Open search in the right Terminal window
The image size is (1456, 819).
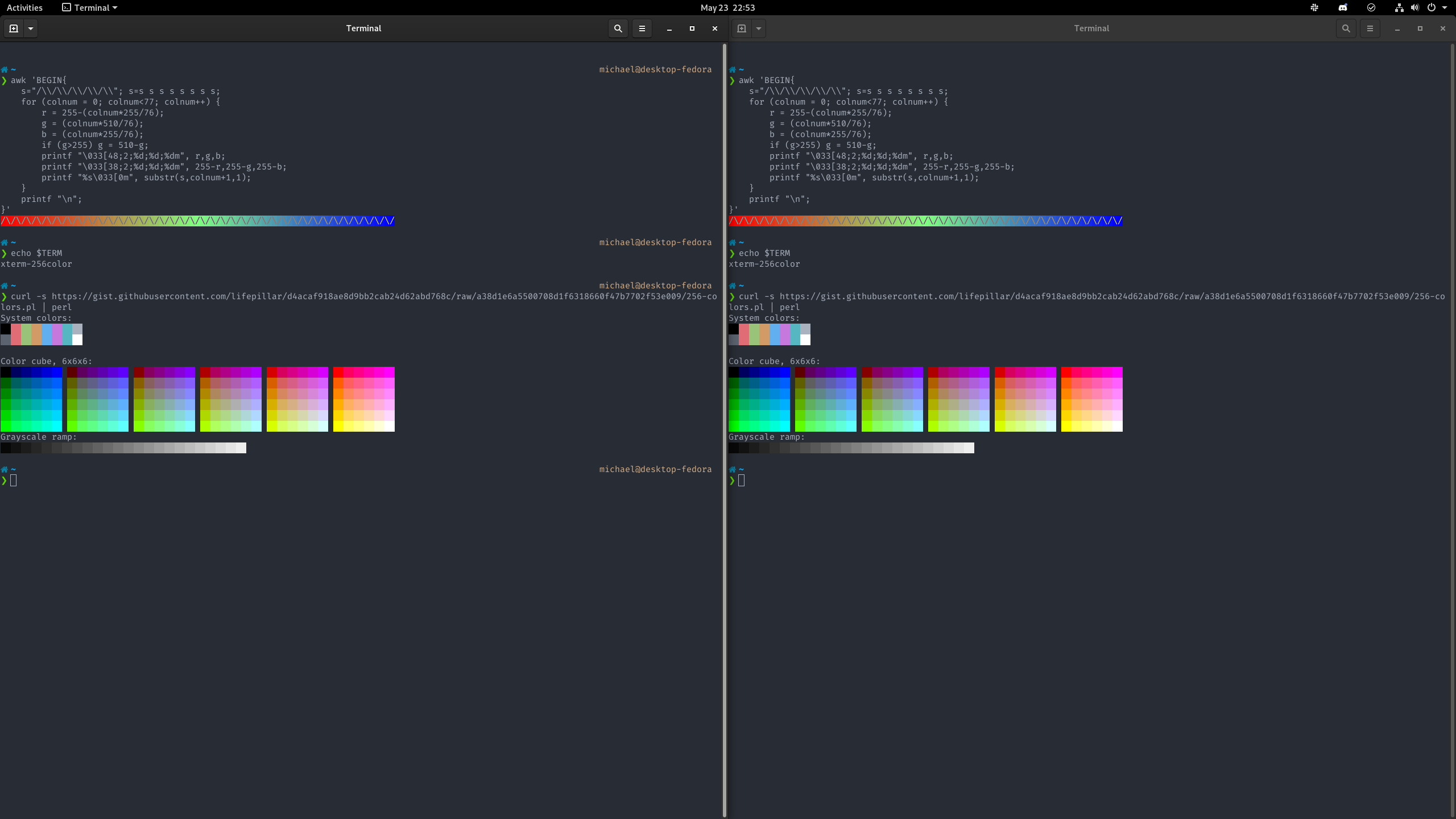point(1346,28)
